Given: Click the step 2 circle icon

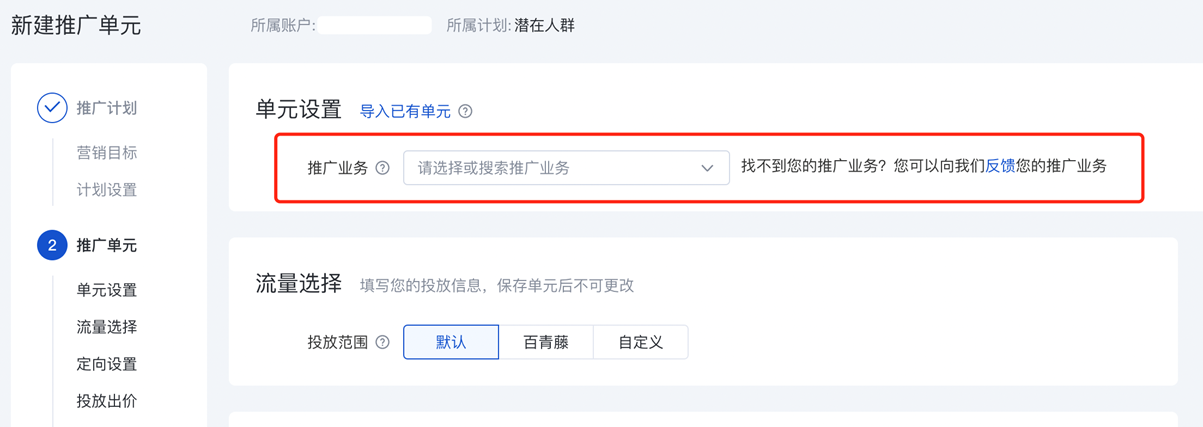Looking at the screenshot, I should coord(52,245).
